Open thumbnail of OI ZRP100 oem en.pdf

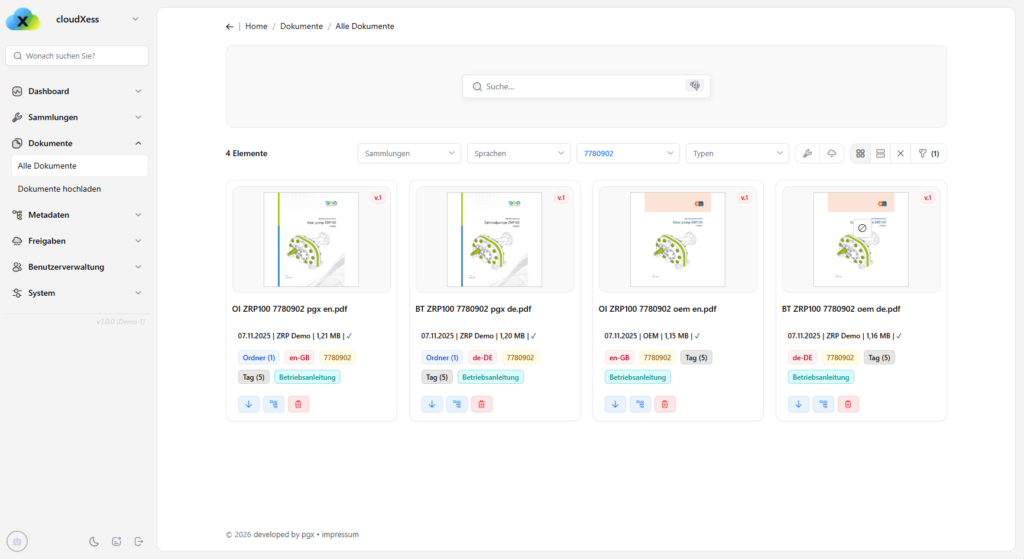pos(678,240)
